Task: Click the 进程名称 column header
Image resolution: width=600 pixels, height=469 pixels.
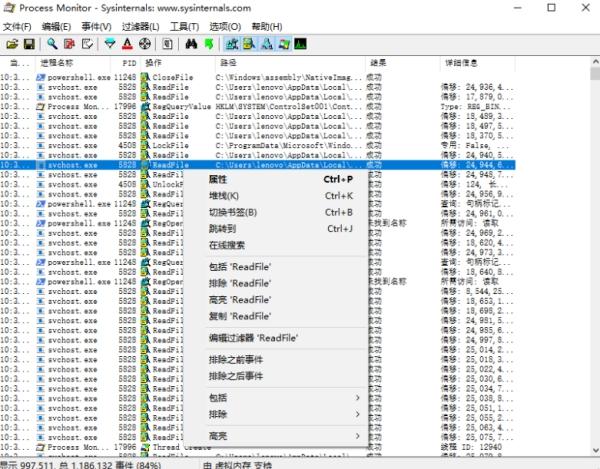Action: coord(73,63)
